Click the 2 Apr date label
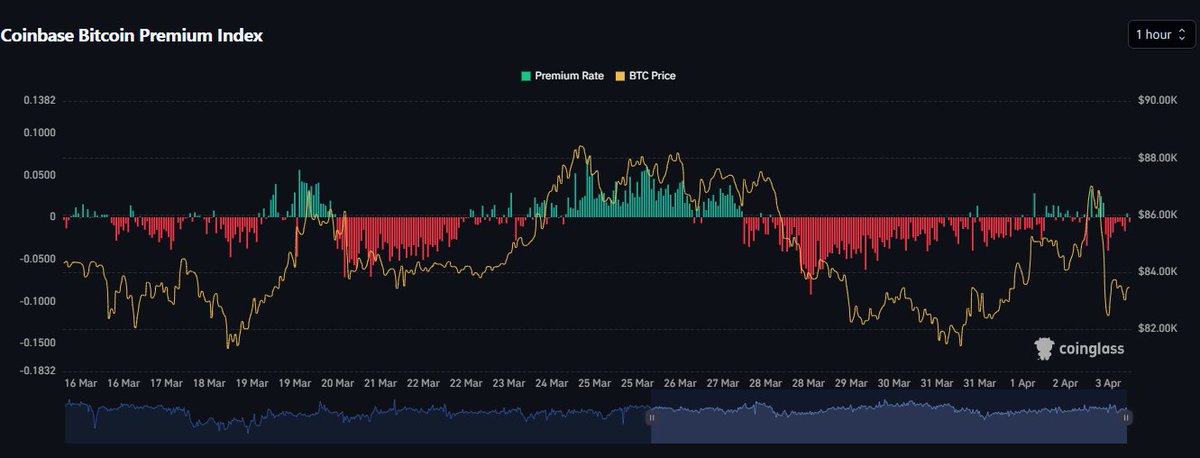The height and width of the screenshot is (458, 1200). tap(1066, 383)
